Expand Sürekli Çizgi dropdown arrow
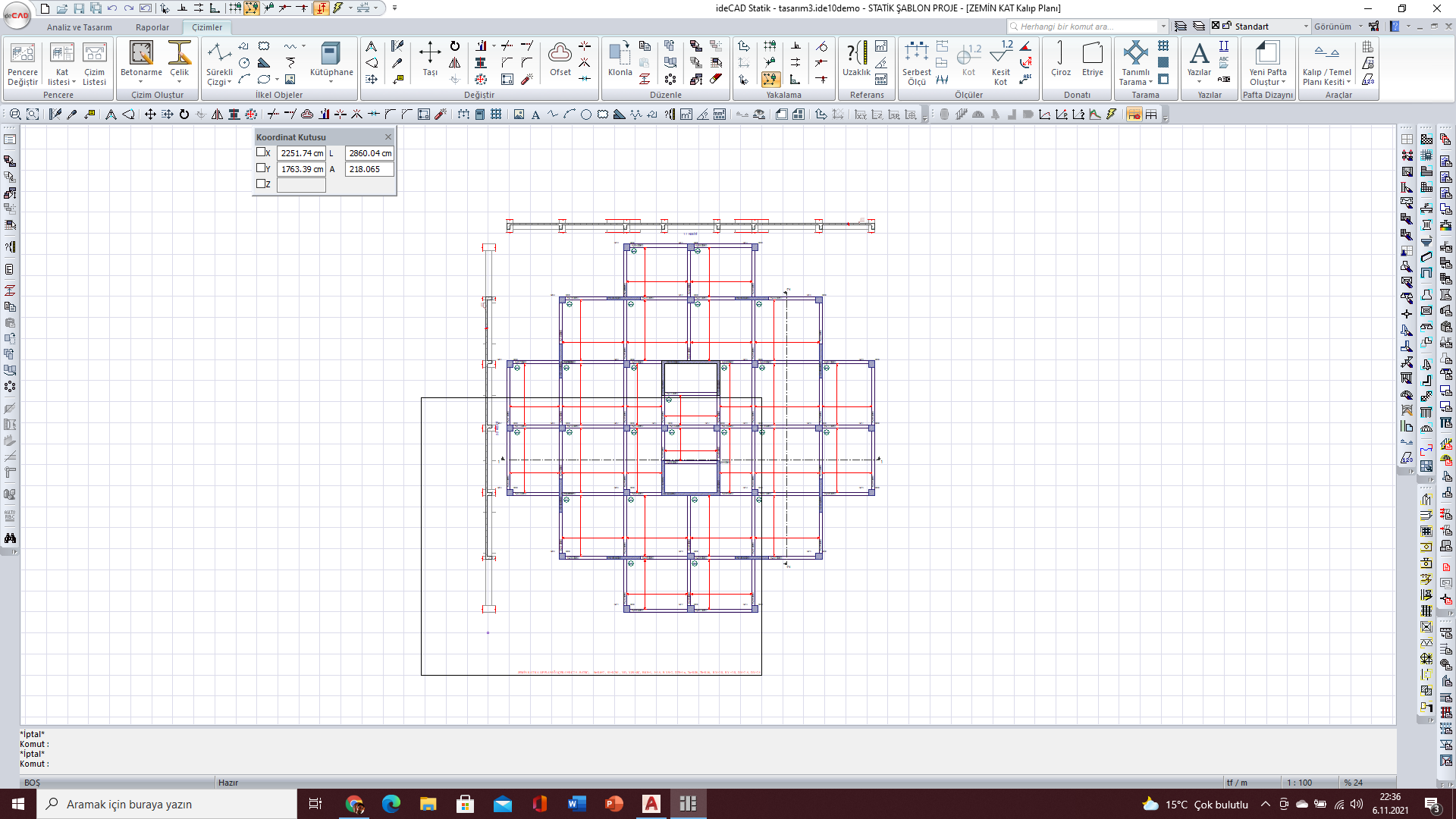 [x=229, y=83]
